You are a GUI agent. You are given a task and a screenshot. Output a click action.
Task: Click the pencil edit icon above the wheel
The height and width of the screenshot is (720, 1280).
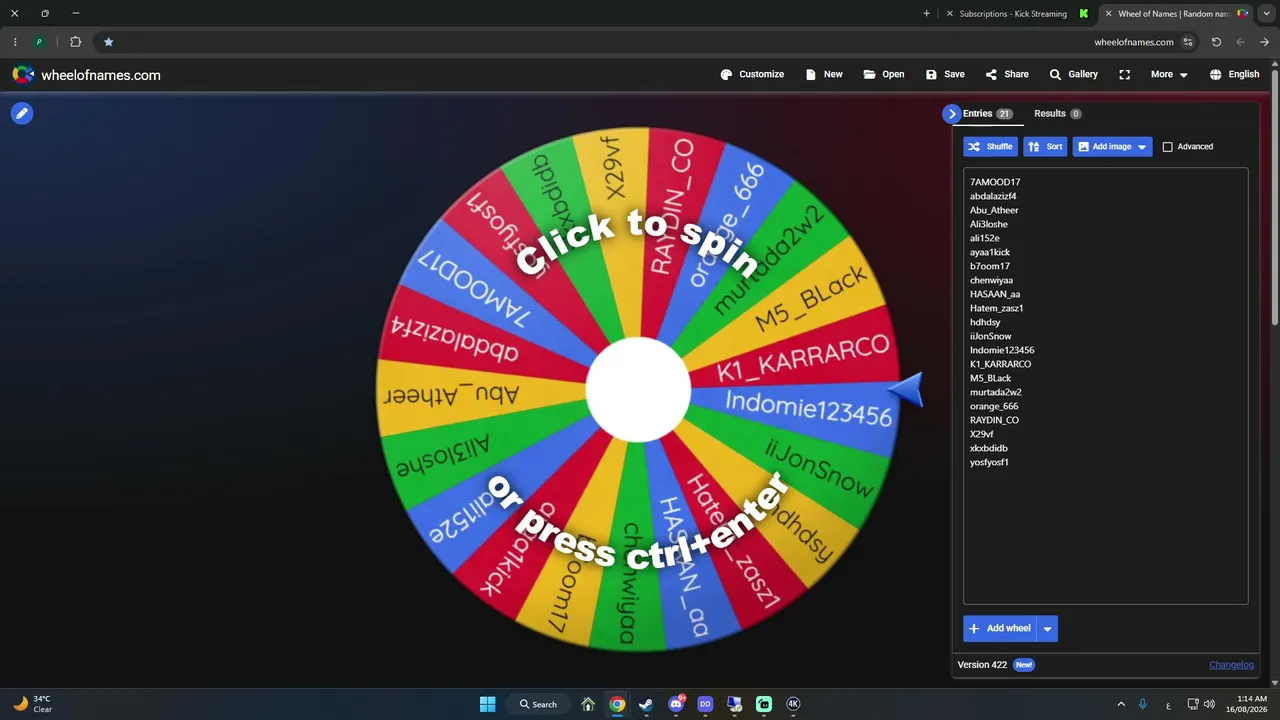click(x=21, y=113)
